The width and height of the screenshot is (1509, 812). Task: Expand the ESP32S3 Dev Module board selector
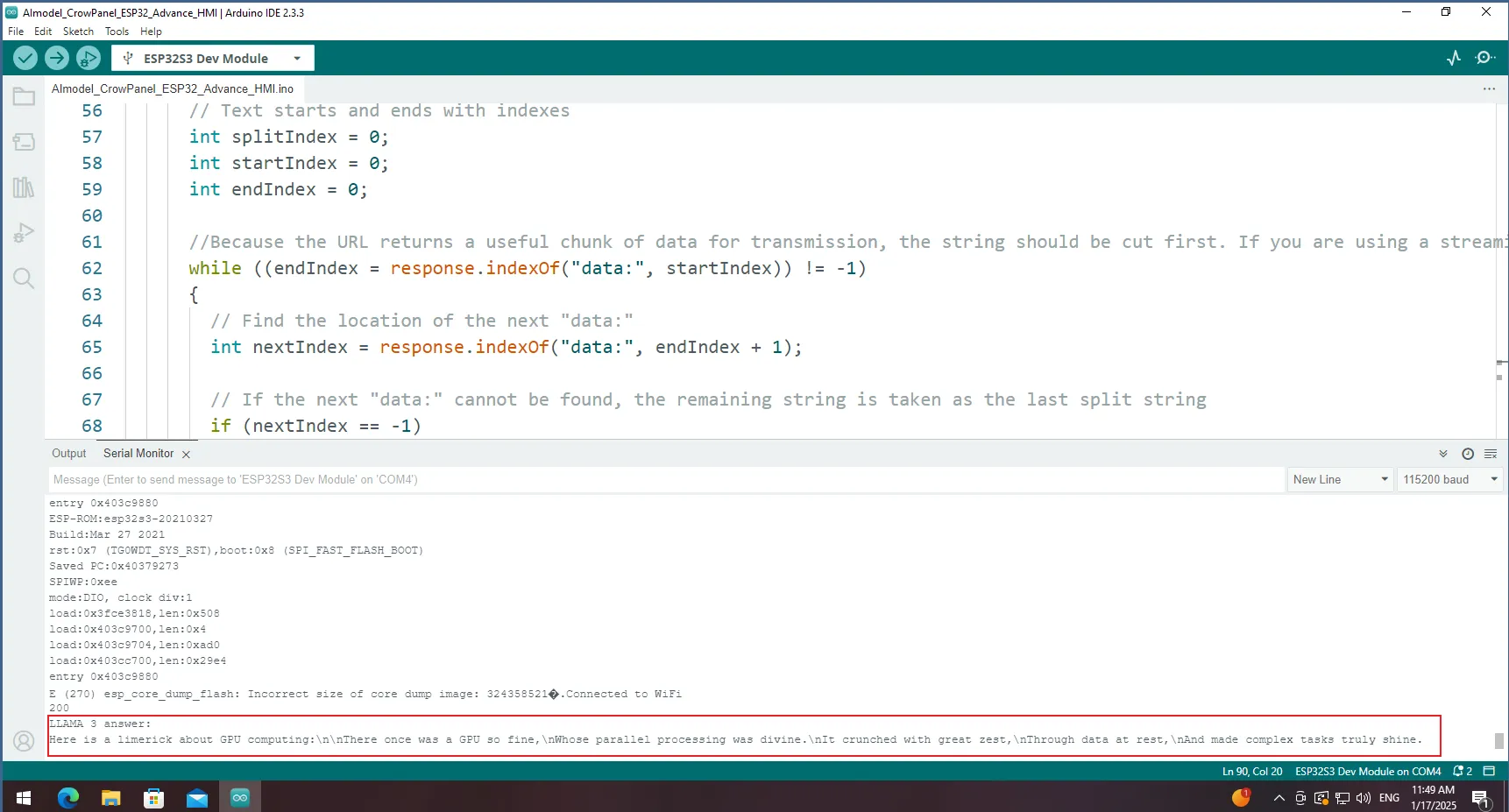213,59
